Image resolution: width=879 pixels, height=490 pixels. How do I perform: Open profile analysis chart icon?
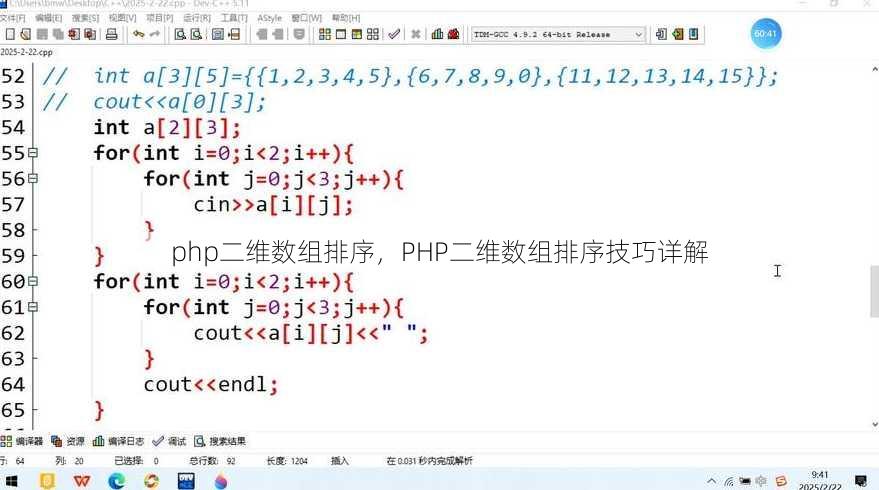[437, 34]
